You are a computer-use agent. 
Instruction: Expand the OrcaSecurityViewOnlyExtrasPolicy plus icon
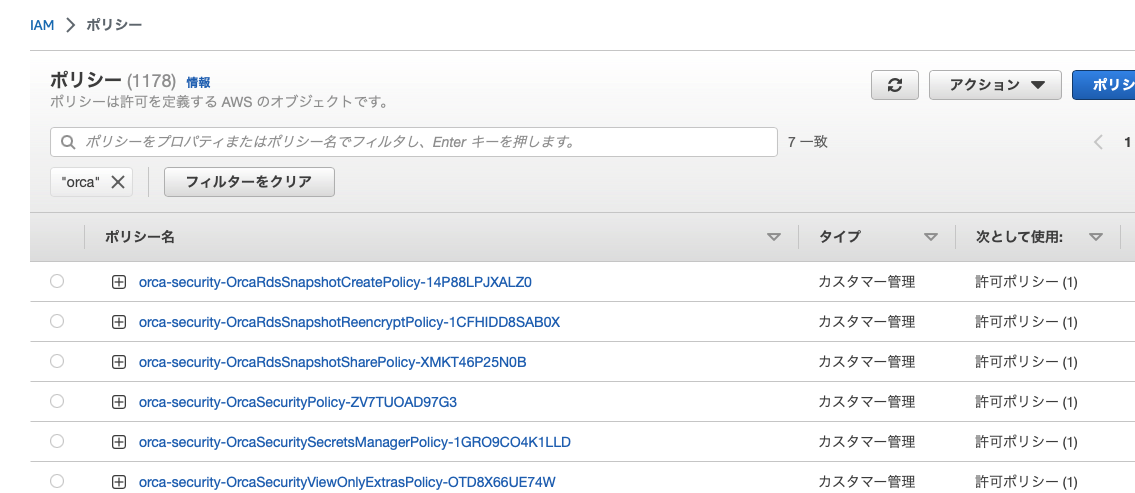coord(119,482)
